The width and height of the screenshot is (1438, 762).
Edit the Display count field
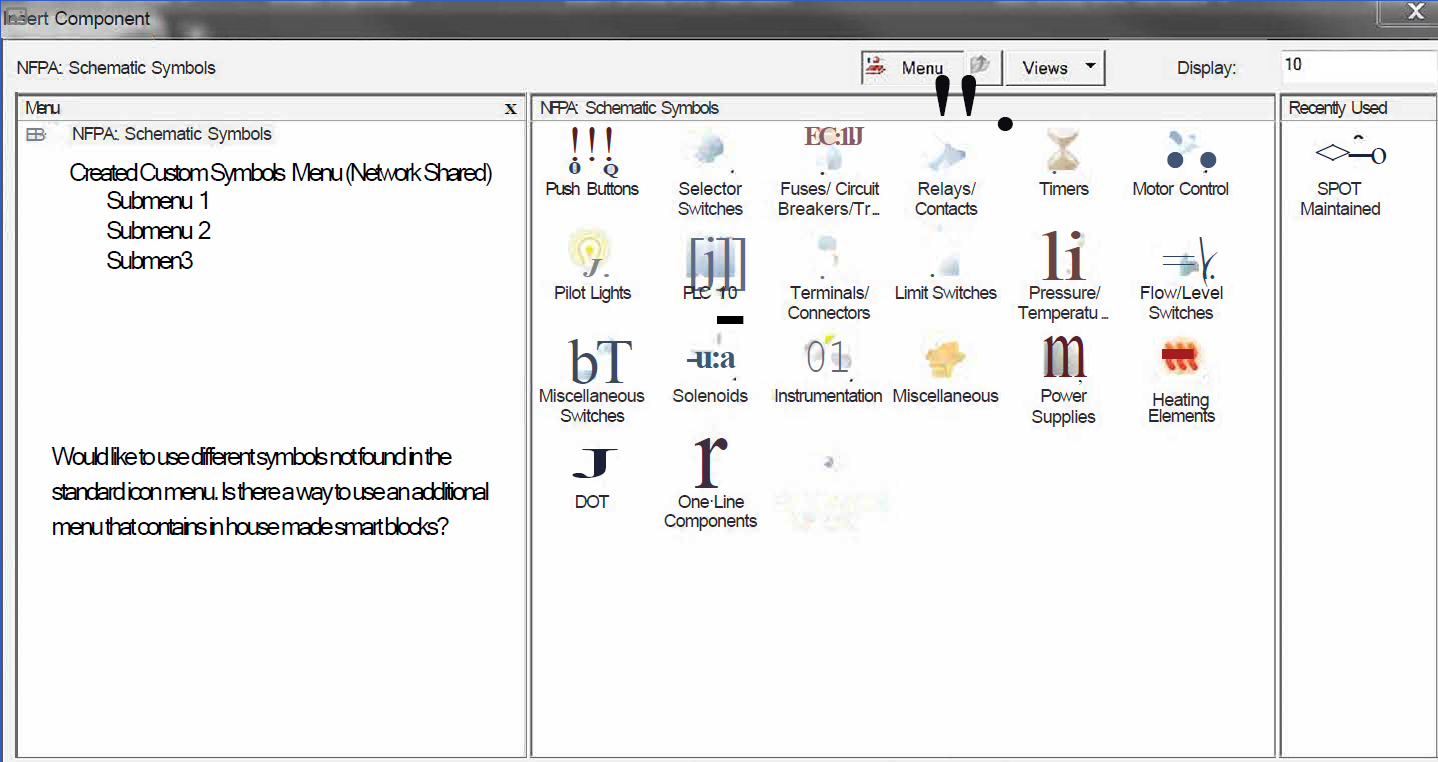pos(1357,66)
